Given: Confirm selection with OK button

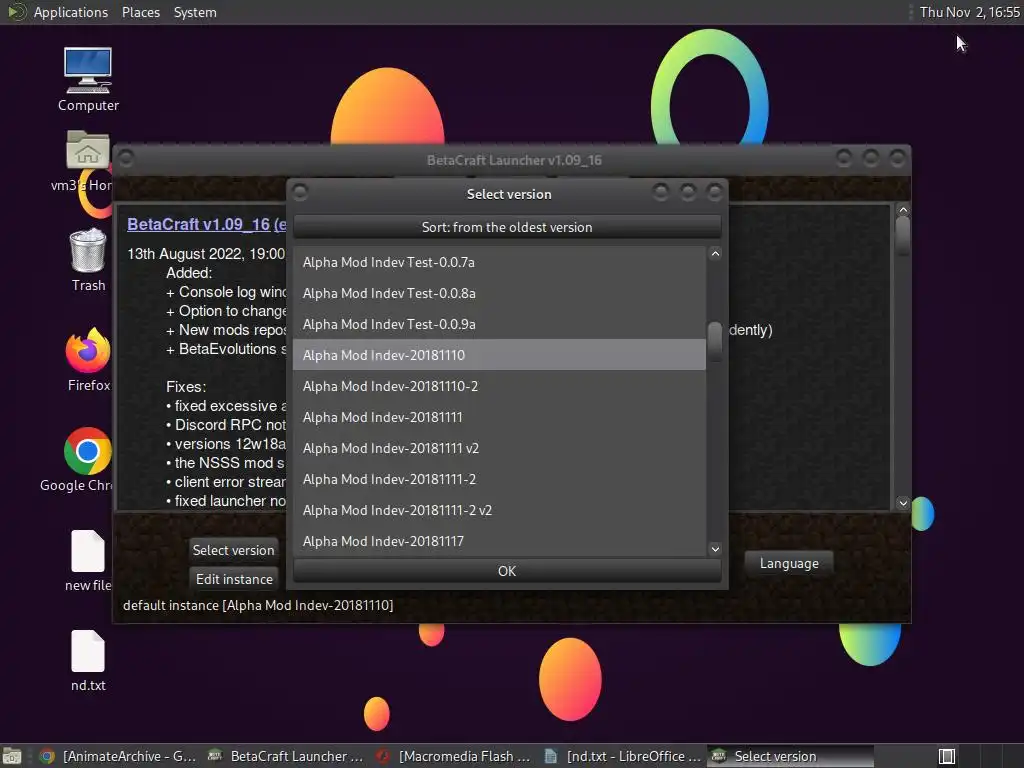Looking at the screenshot, I should (x=507, y=571).
